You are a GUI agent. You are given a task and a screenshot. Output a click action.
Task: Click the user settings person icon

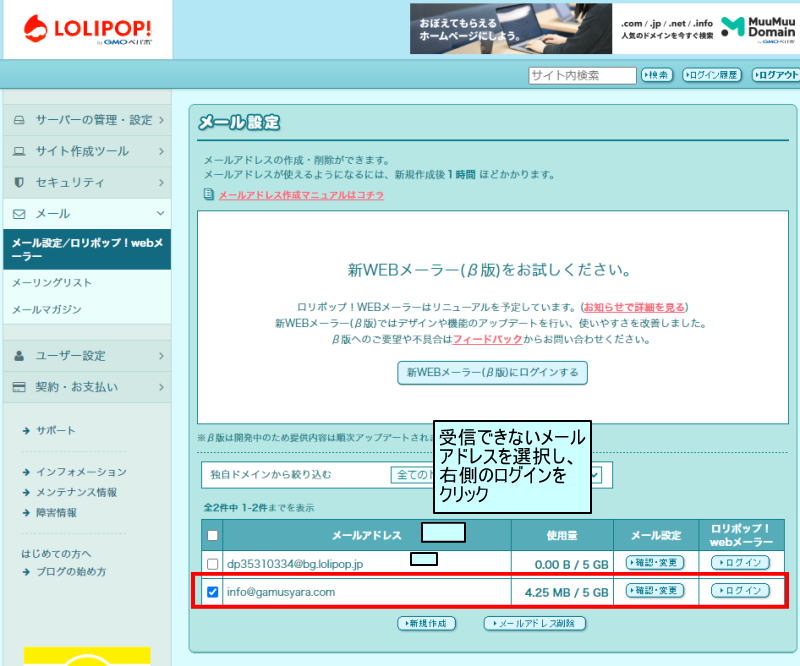point(19,356)
